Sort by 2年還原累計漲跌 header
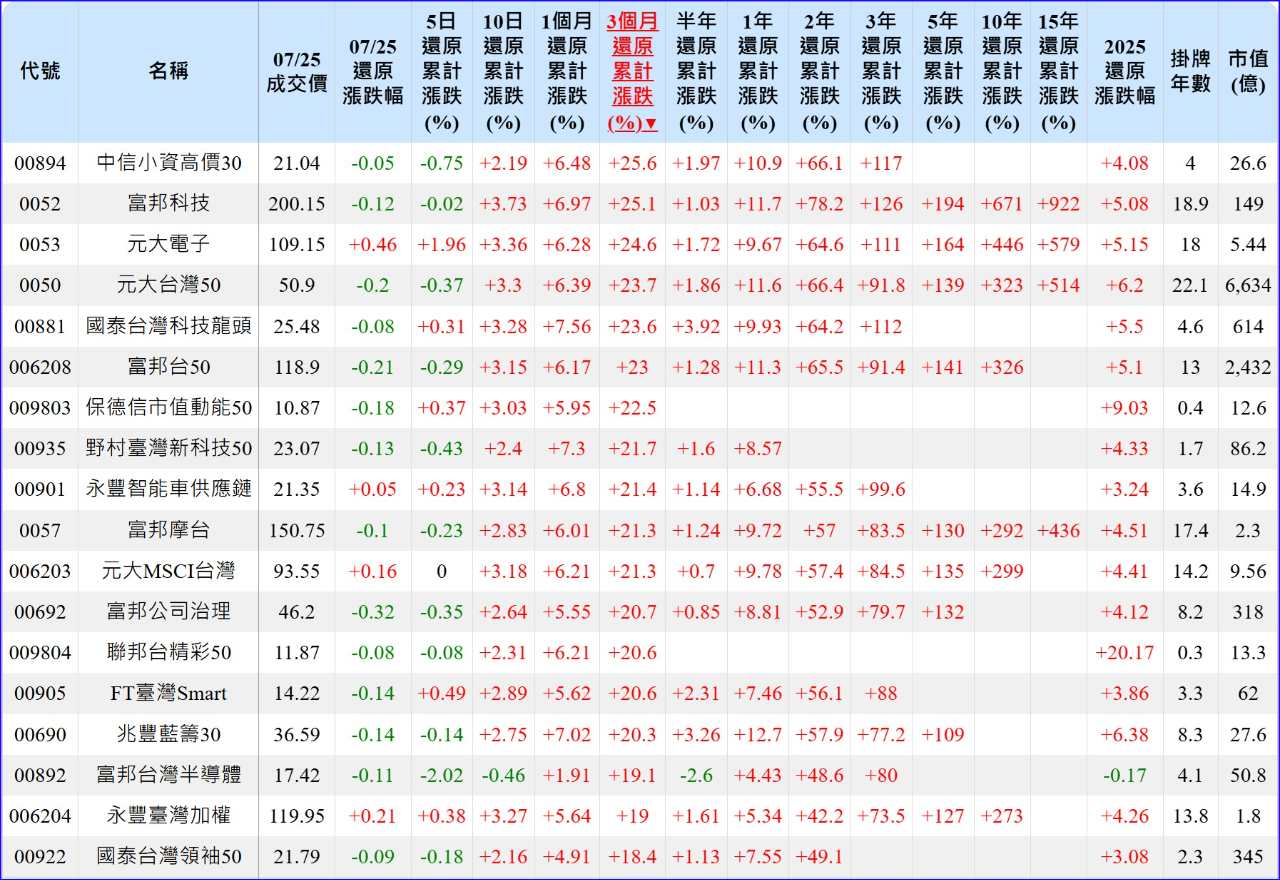Screen dimensions: 1280x880 pyautogui.click(x=820, y=72)
